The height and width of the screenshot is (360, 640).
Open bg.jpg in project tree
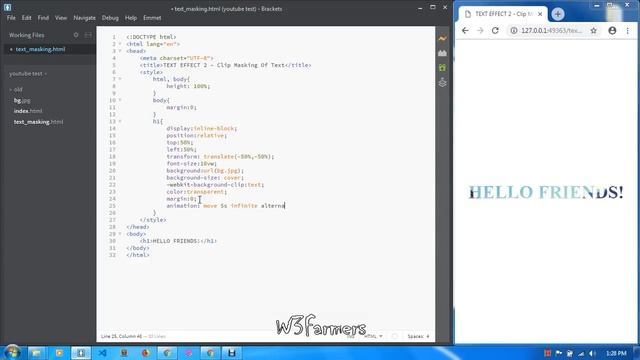pos(22,100)
